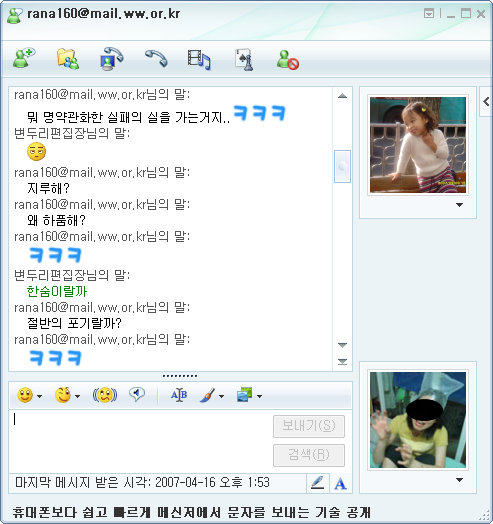Screen dimensions: 493x524
Task: Launch games with the cards-and-chess icon
Action: click(x=244, y=59)
